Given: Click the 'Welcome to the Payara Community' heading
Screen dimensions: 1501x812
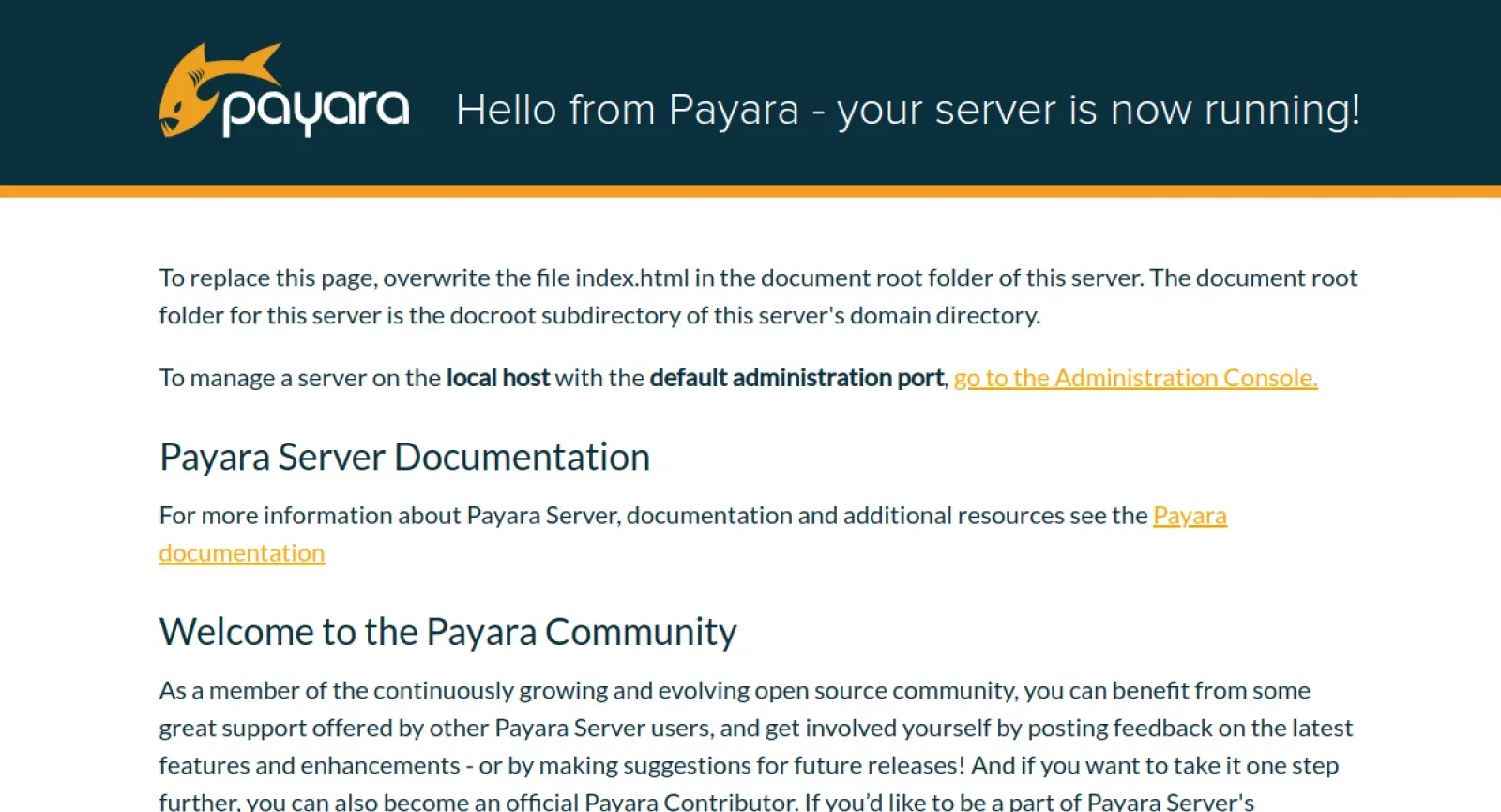Looking at the screenshot, I should tap(447, 632).
